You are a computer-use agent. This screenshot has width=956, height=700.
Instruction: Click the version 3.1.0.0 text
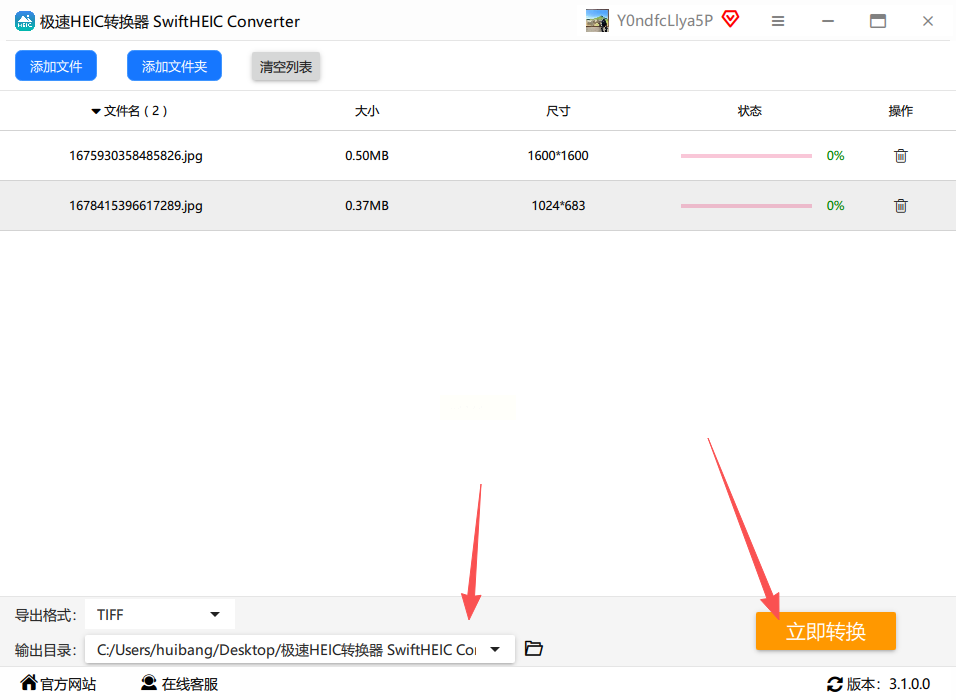(909, 684)
